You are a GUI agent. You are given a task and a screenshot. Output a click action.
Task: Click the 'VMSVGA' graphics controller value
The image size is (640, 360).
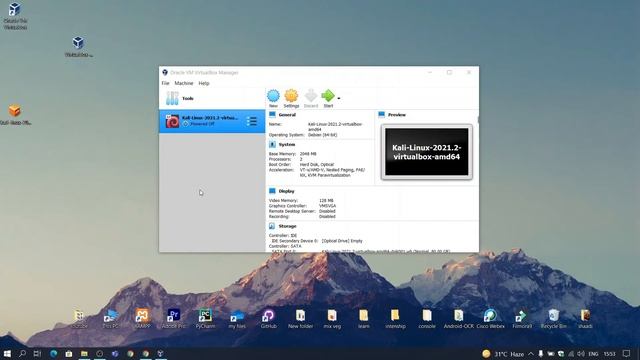[x=327, y=206]
